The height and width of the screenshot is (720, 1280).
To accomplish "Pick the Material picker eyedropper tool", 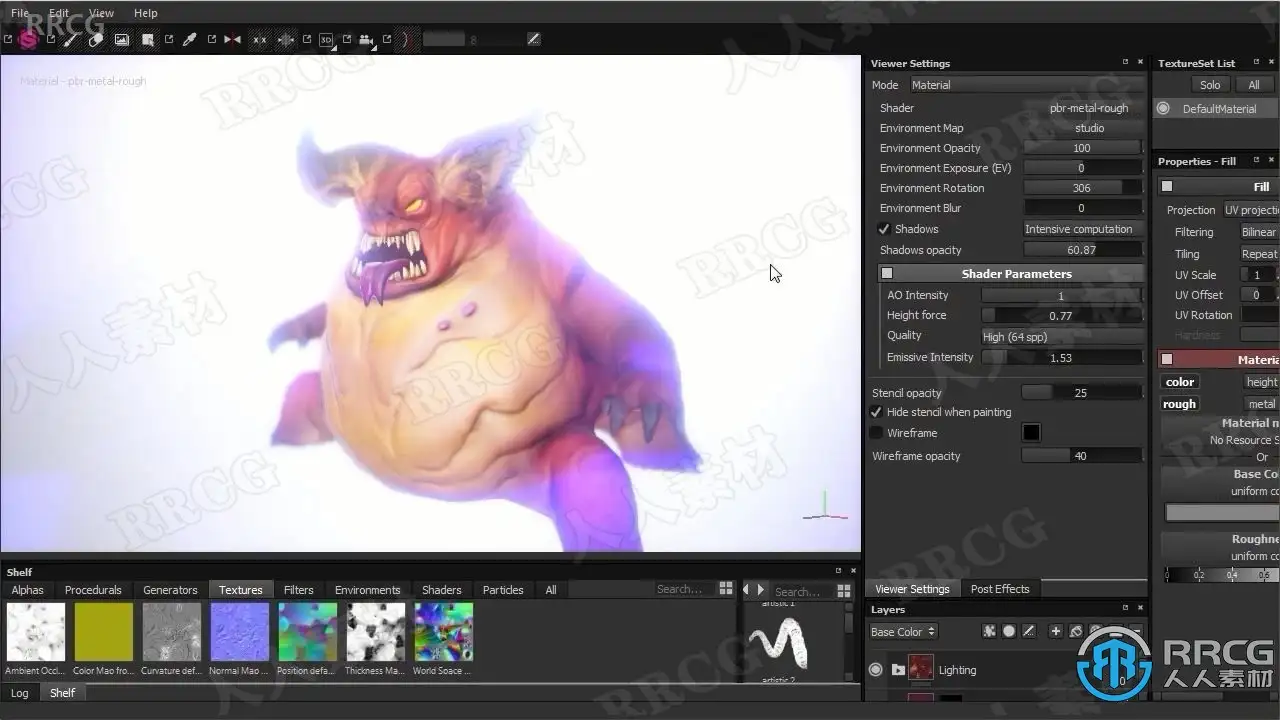I will [x=189, y=40].
